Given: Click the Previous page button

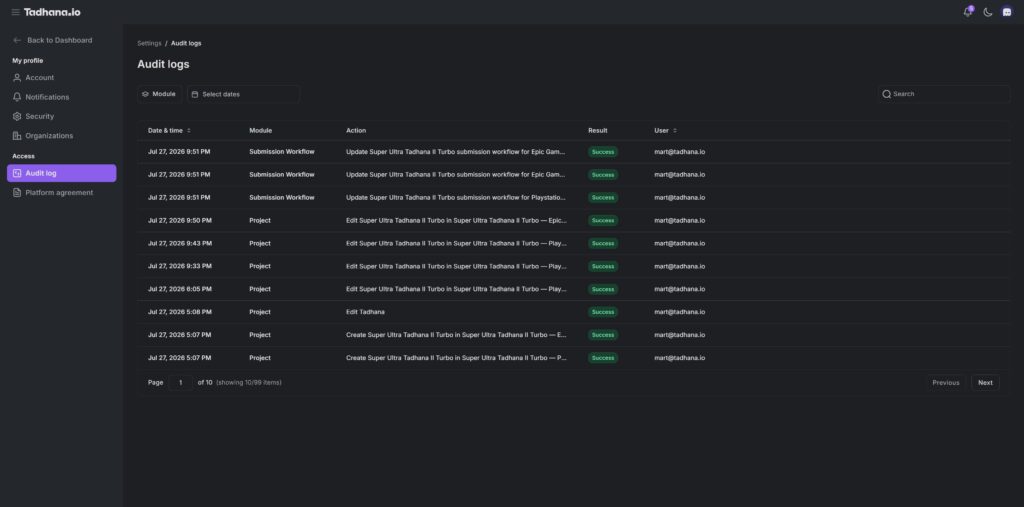Looking at the screenshot, I should coord(946,383).
